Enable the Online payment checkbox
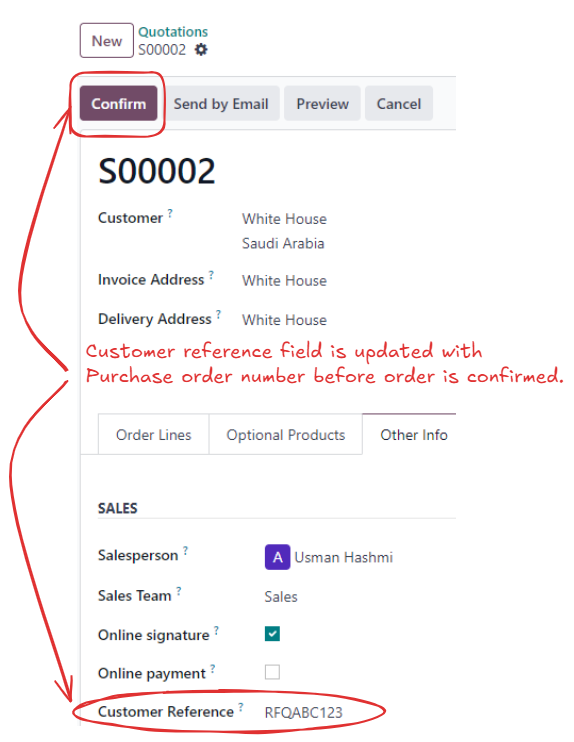 [272, 672]
